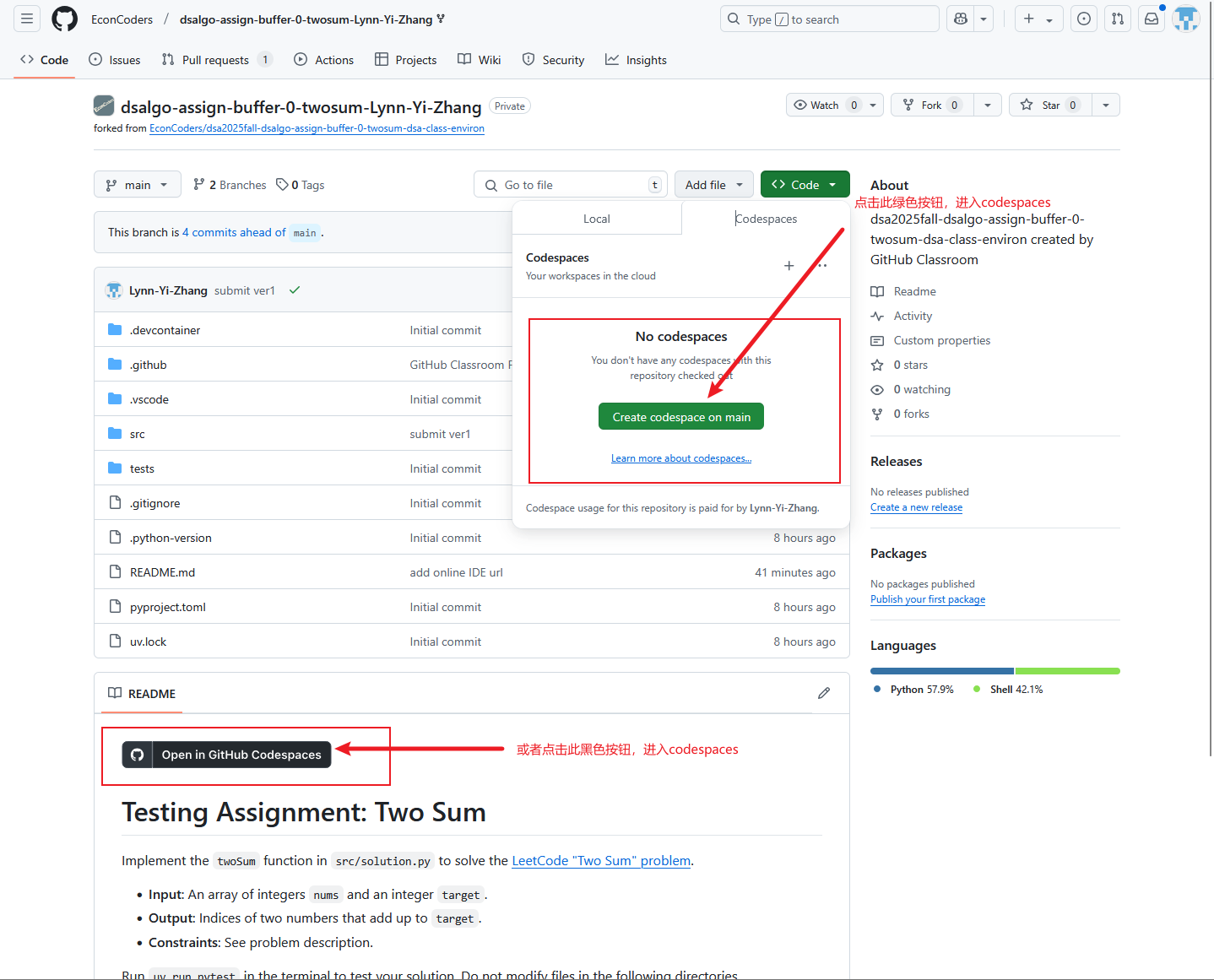This screenshot has width=1214, height=980.
Task: Open the Actions tab
Action: 324,60
